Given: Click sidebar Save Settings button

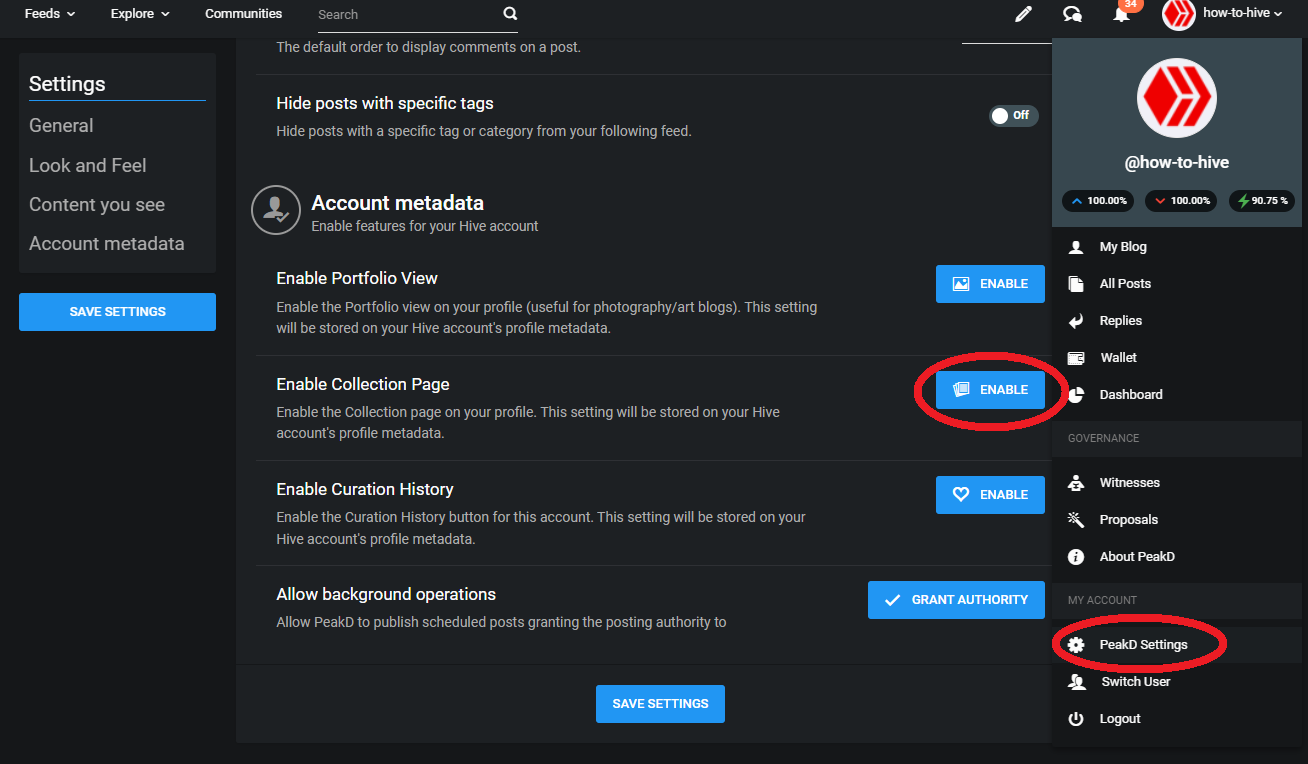Looking at the screenshot, I should [117, 312].
